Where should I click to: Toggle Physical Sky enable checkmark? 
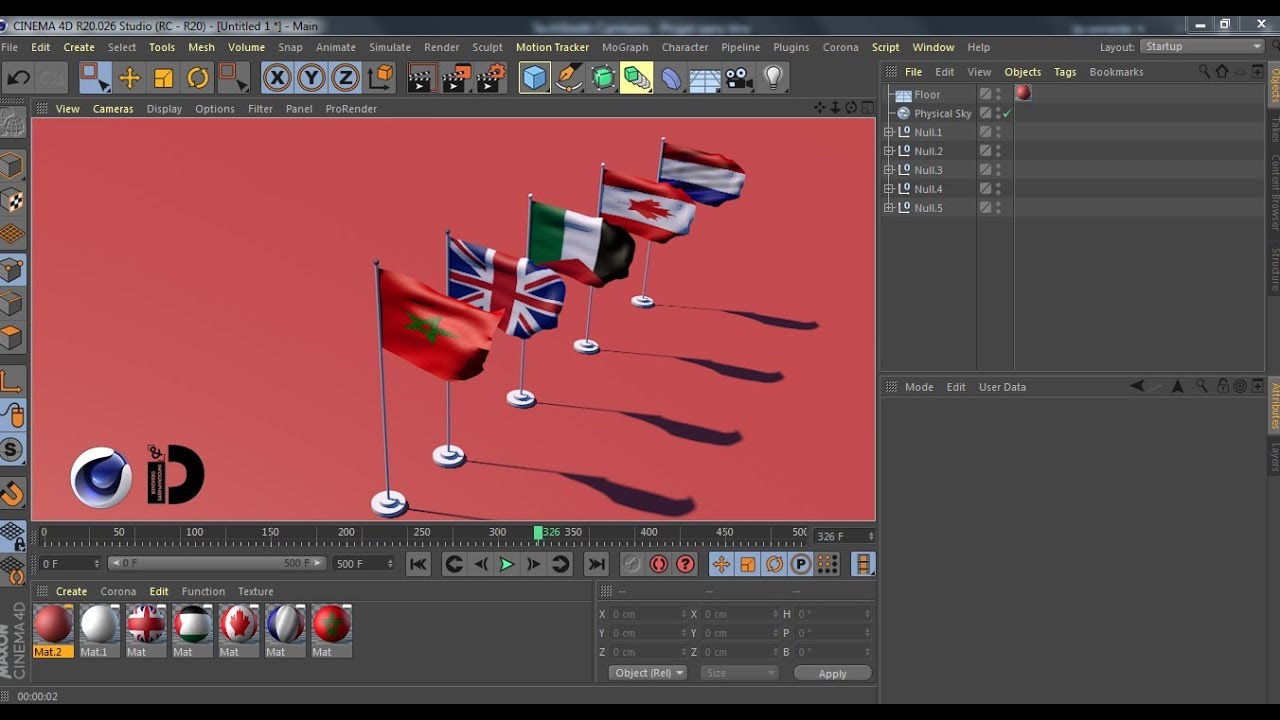click(1007, 114)
